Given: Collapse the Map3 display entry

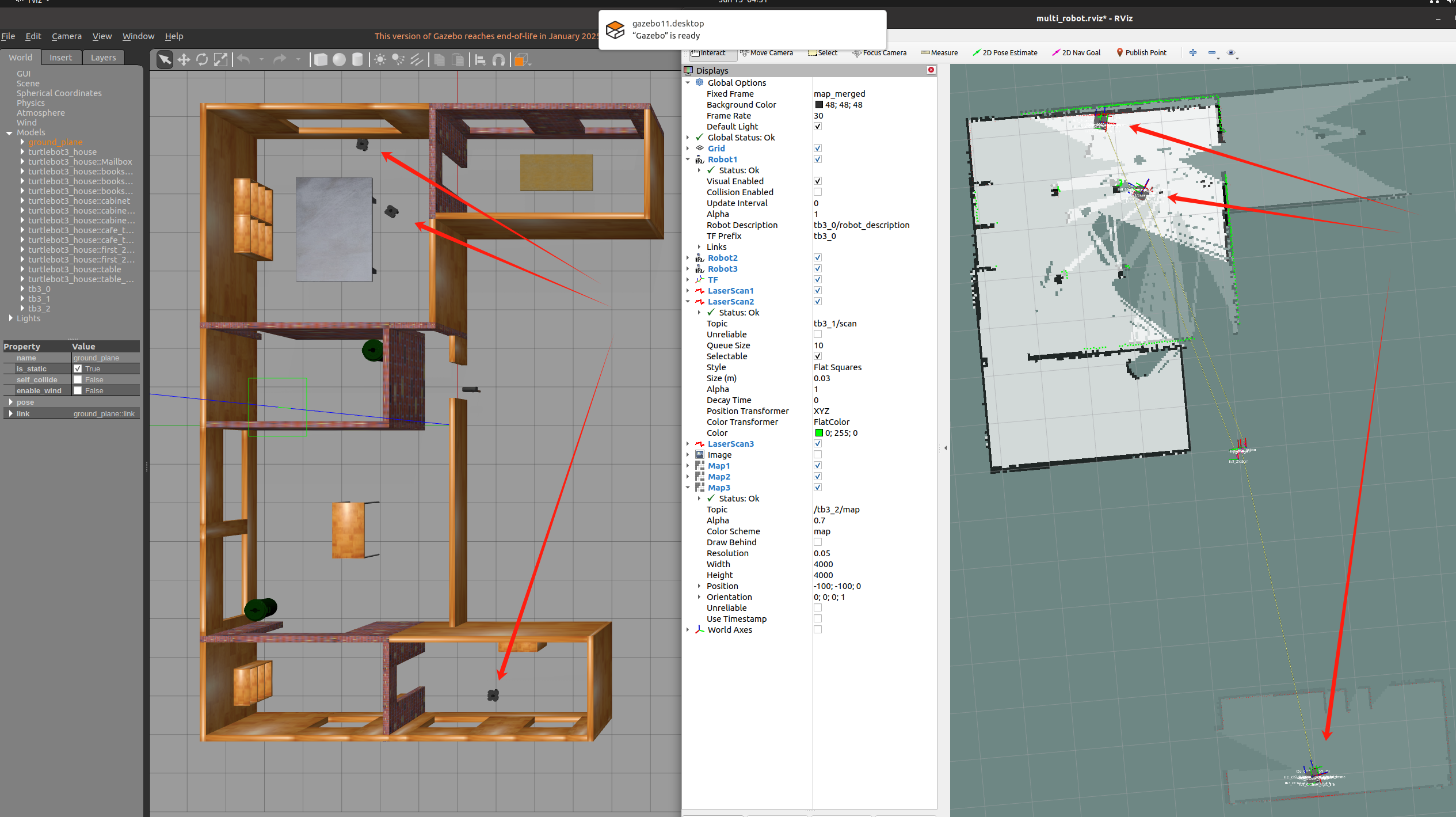Looking at the screenshot, I should click(x=688, y=488).
